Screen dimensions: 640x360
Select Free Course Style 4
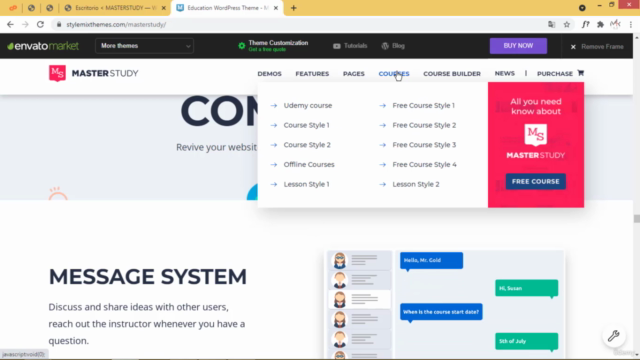[424, 164]
